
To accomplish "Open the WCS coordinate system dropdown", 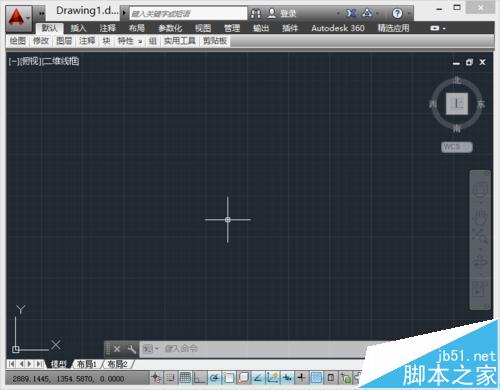I will 457,147.
